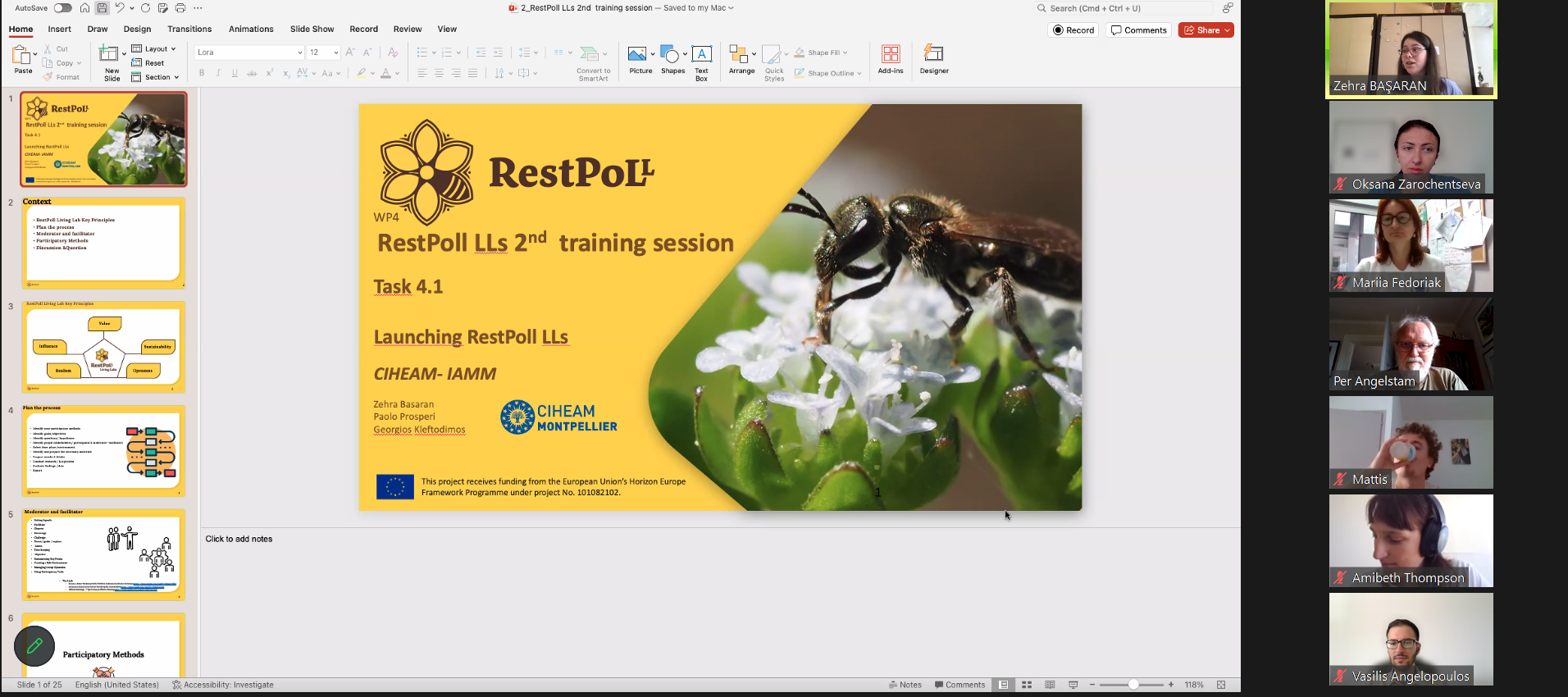The image size is (1568, 697).
Task: Open the quick access ellipsis menu
Action: pos(199,8)
